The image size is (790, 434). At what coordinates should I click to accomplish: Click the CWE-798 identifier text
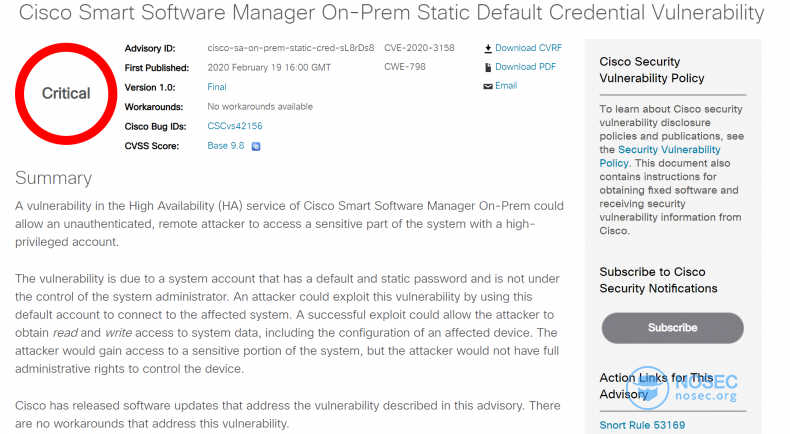tap(405, 67)
